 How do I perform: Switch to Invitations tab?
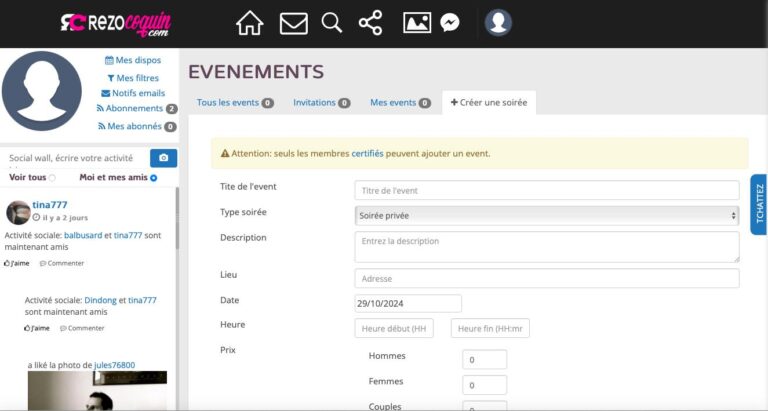point(321,102)
